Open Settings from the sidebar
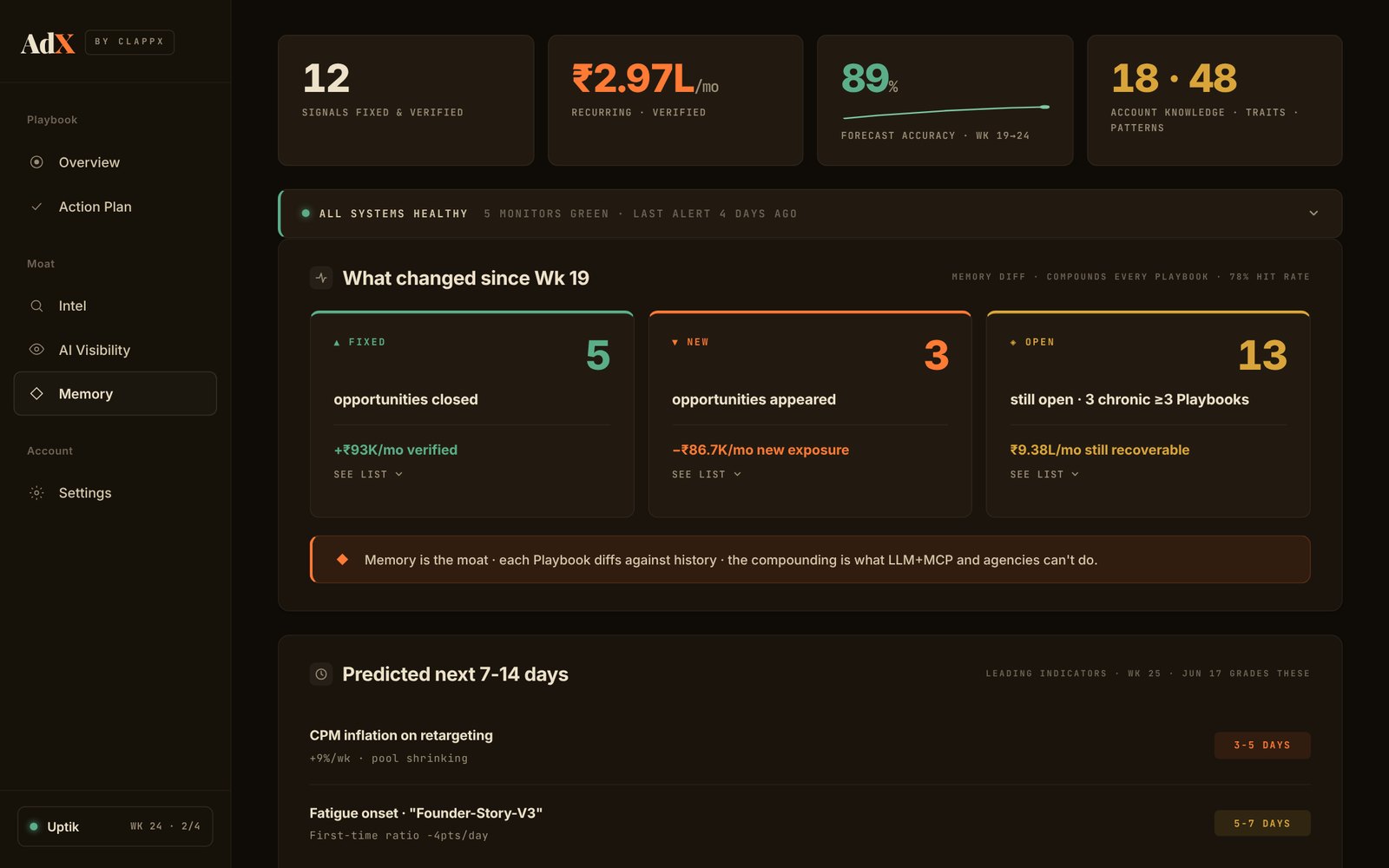Image resolution: width=1389 pixels, height=868 pixels. point(115,493)
